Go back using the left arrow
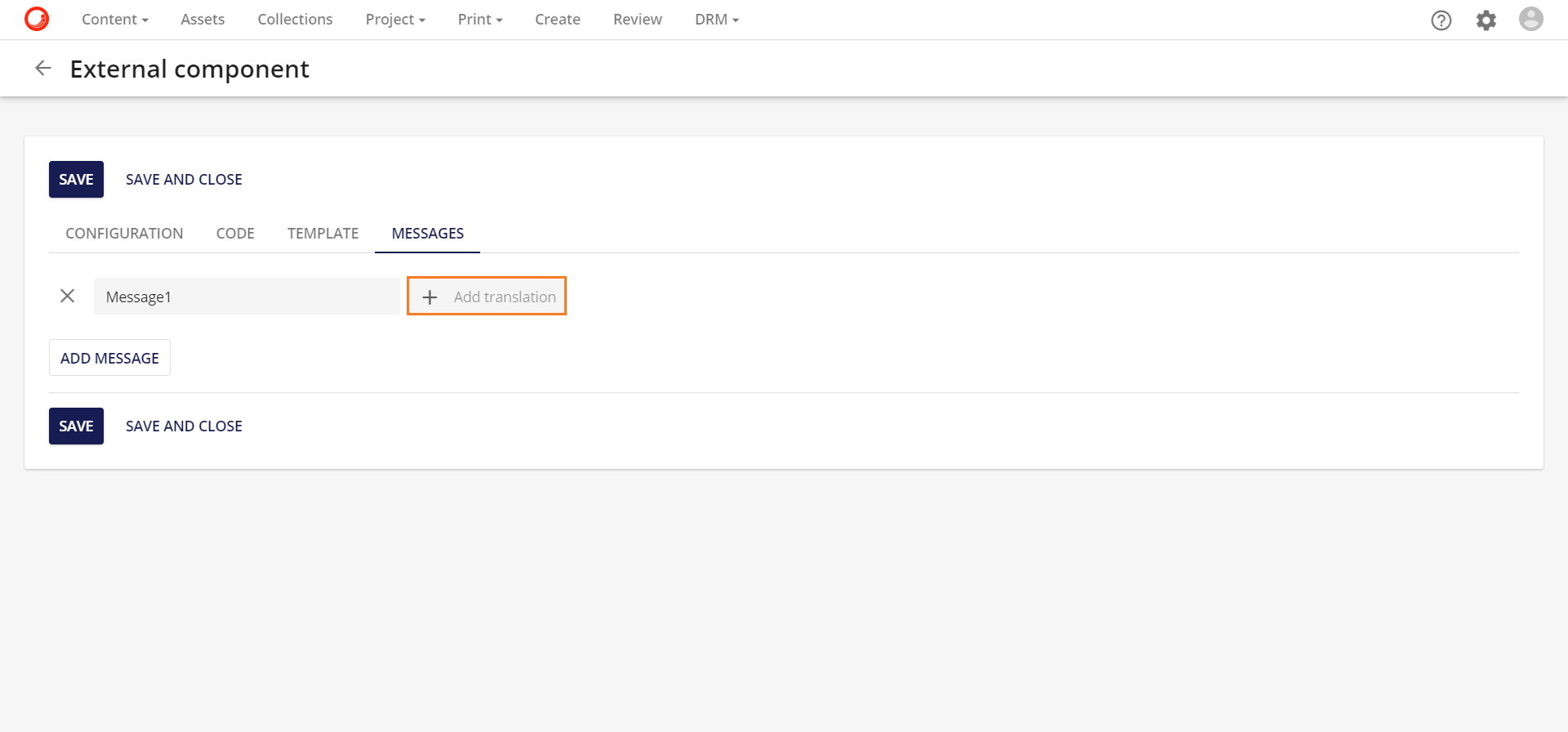 [x=43, y=68]
